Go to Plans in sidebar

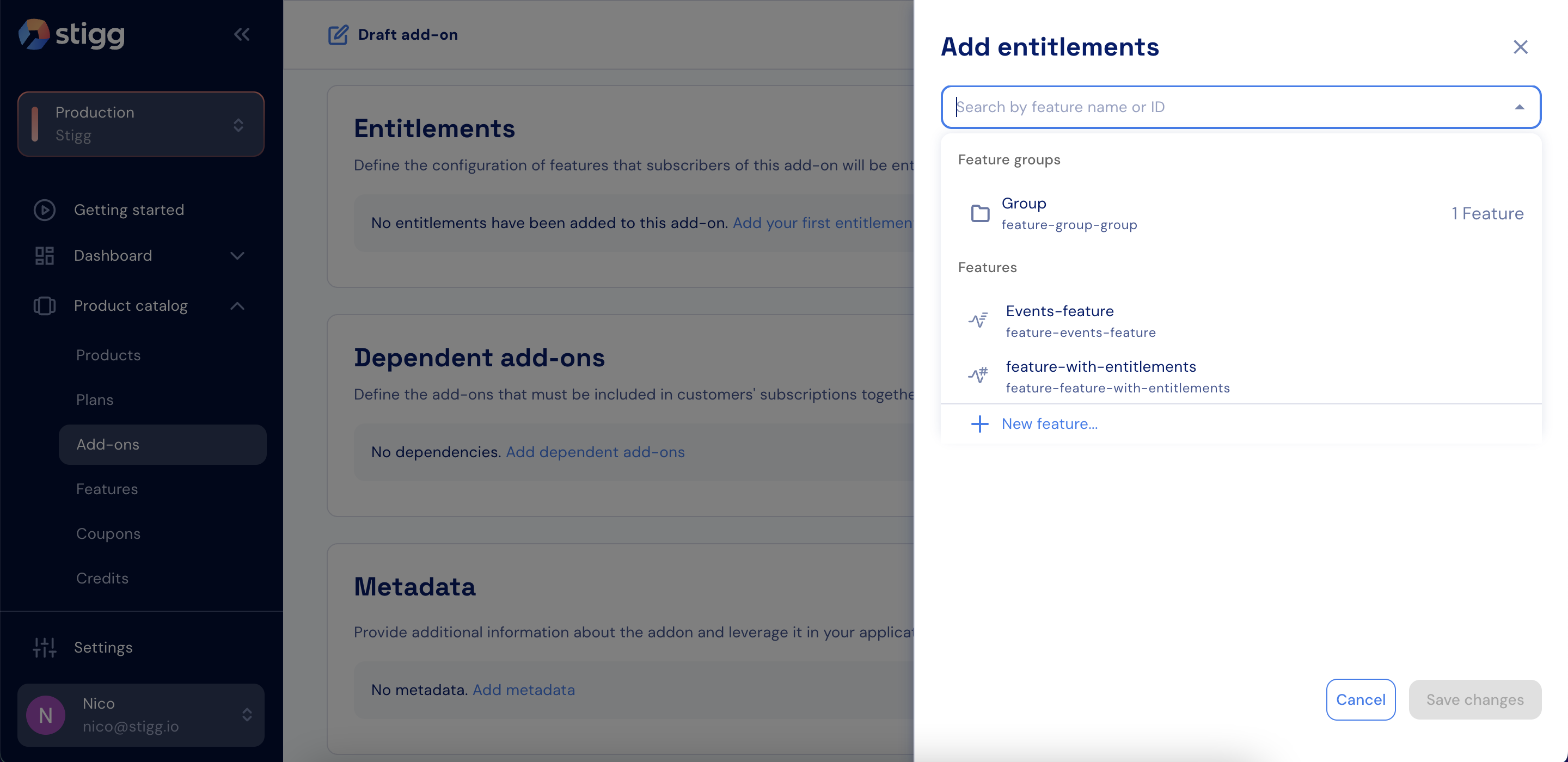coord(95,400)
